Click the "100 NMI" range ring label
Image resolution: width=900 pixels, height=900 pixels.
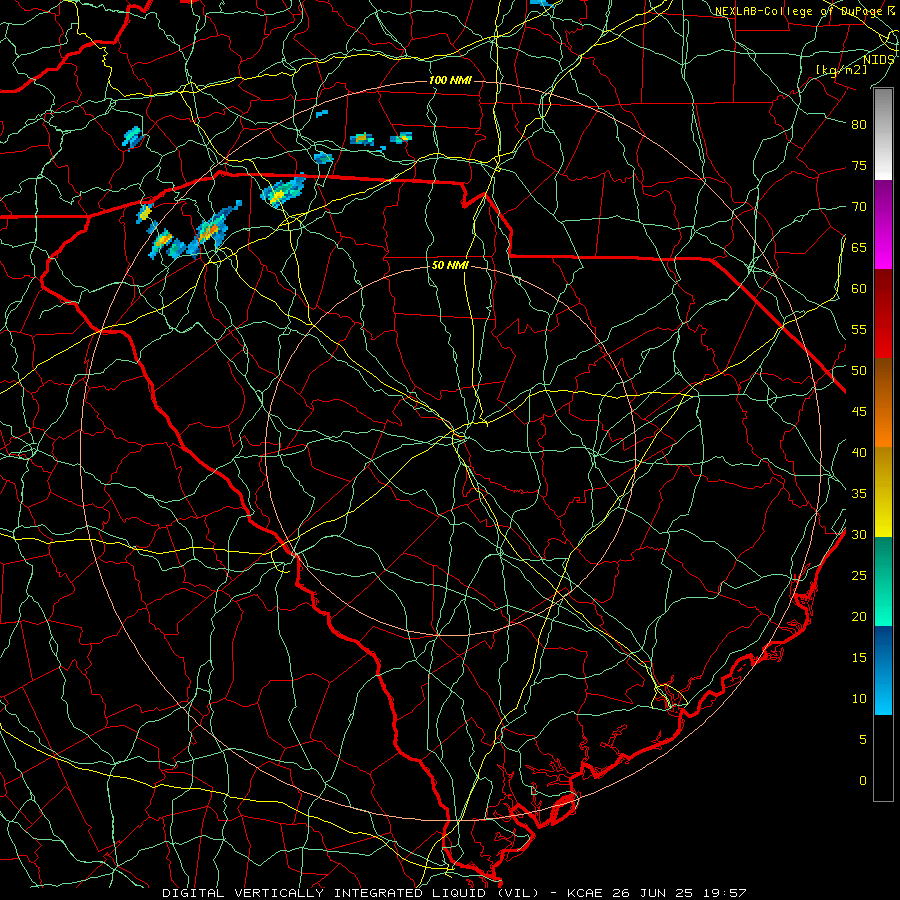pyautogui.click(x=450, y=80)
